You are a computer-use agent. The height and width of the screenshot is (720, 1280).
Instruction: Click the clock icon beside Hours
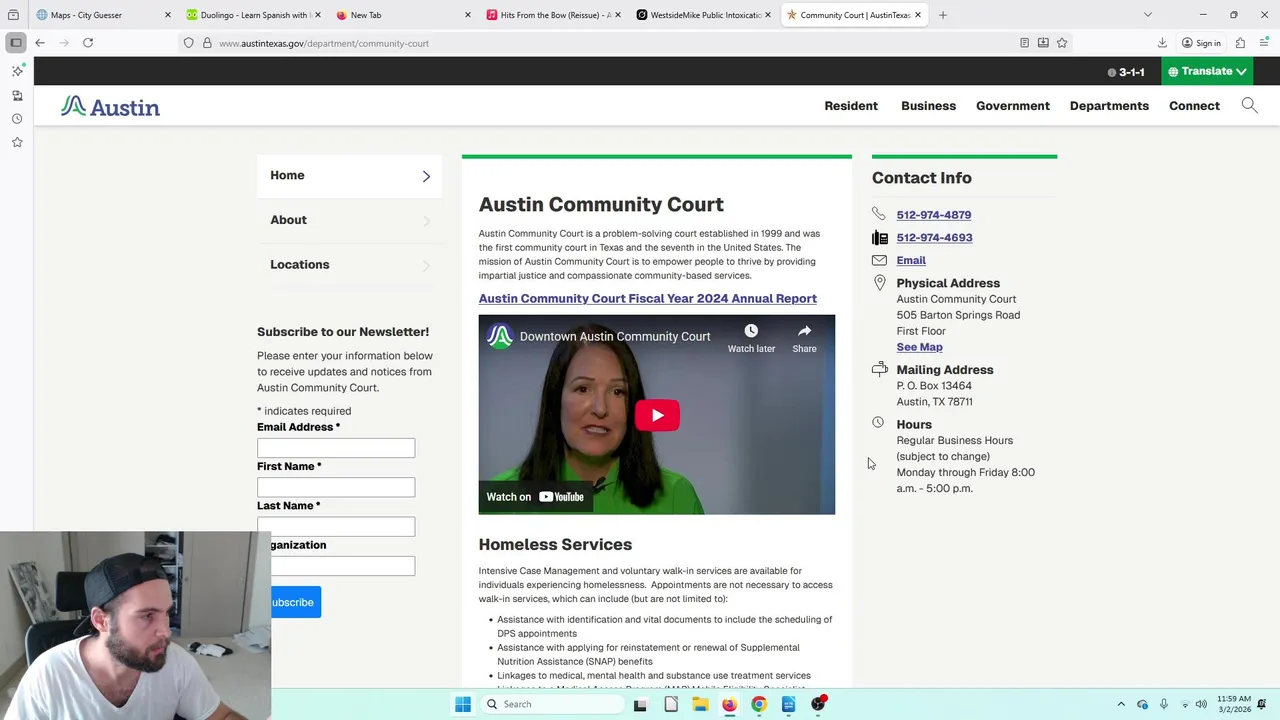pyautogui.click(x=878, y=423)
